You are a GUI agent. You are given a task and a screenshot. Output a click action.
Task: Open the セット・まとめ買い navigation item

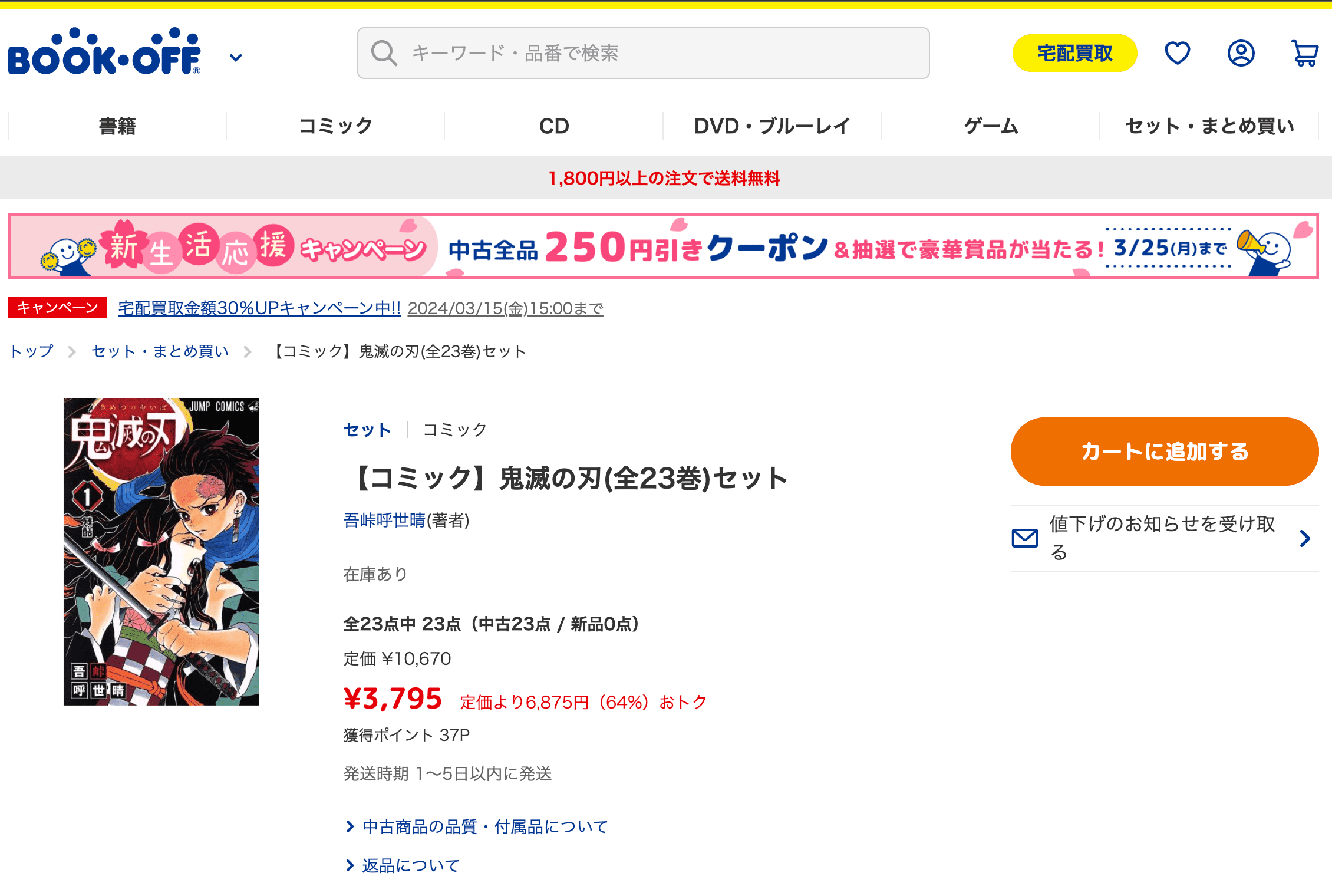(1209, 126)
